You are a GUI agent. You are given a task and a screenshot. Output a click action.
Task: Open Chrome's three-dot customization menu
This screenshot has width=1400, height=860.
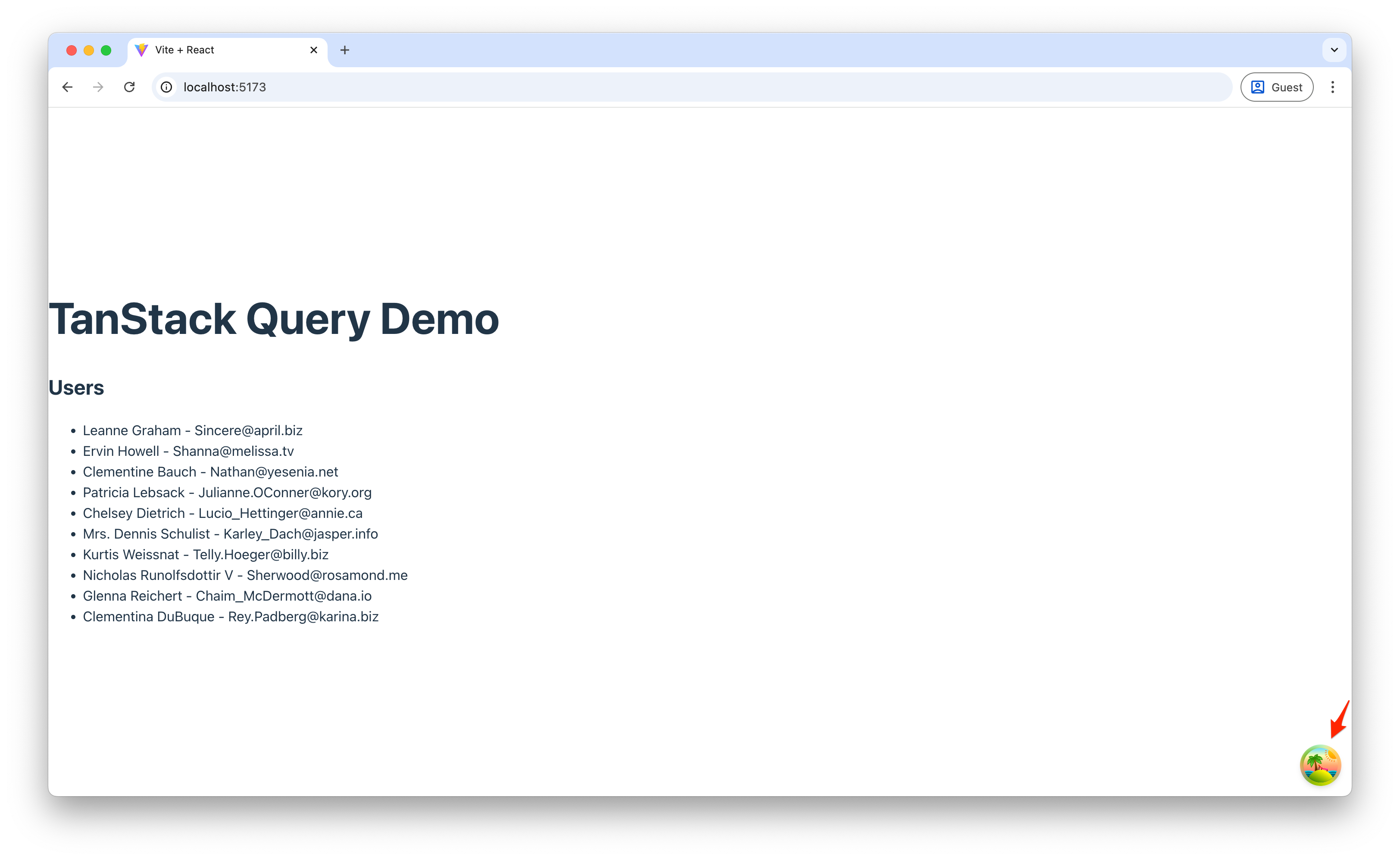1334,87
